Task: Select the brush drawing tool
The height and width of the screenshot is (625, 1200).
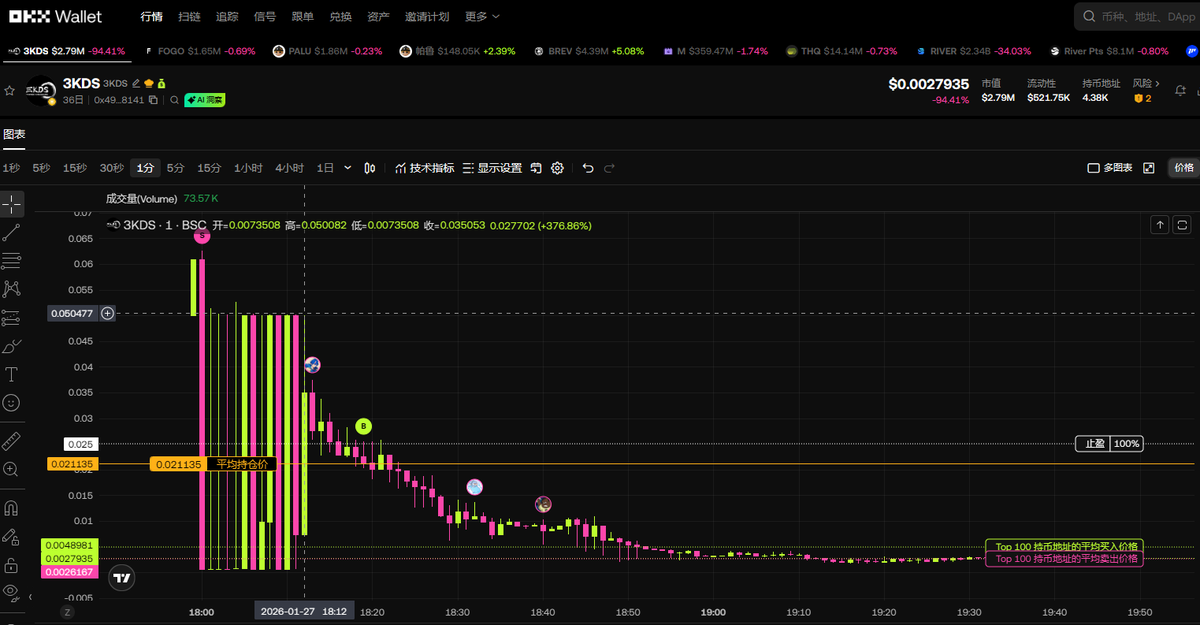Action: tap(12, 346)
